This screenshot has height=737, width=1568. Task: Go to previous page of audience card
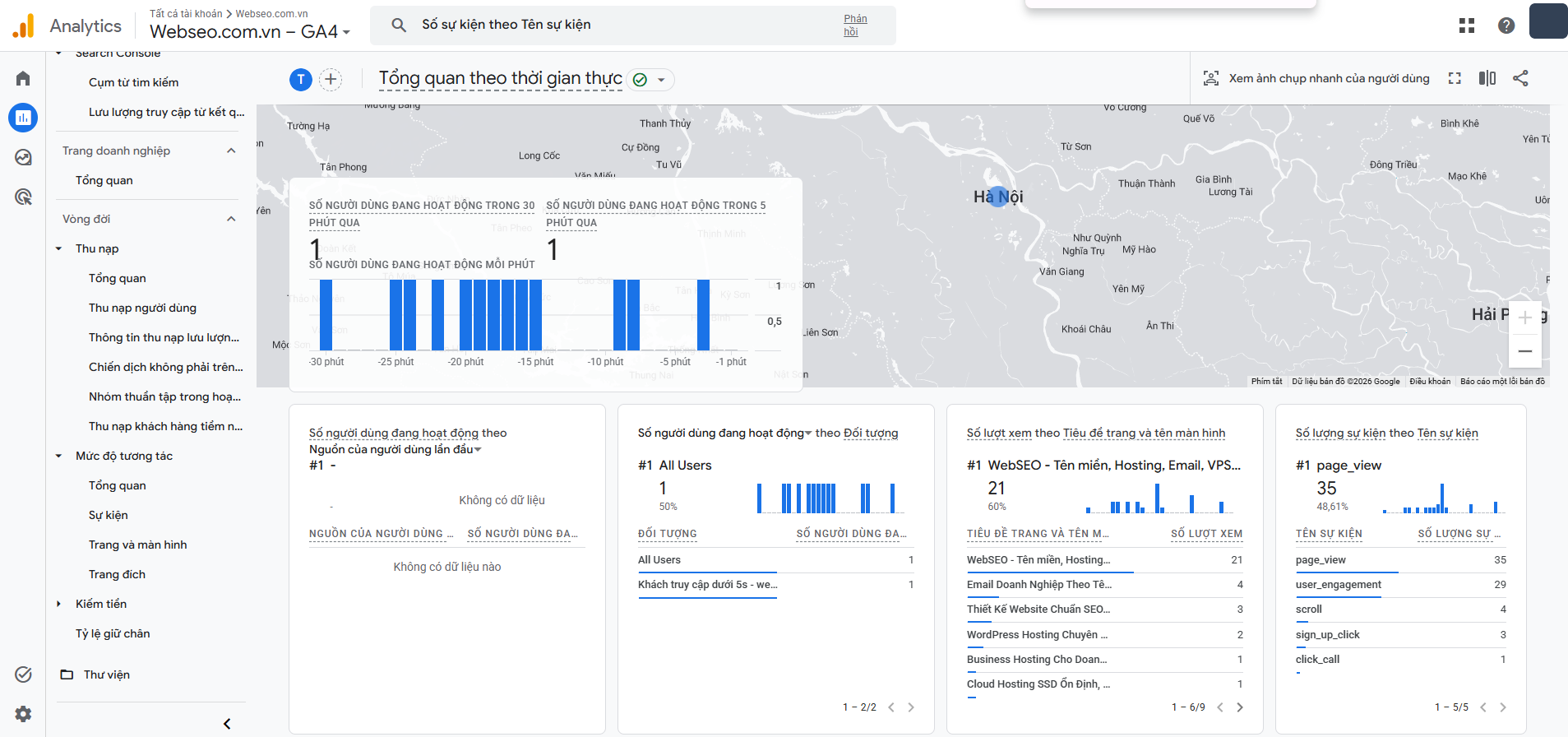pyautogui.click(x=891, y=707)
